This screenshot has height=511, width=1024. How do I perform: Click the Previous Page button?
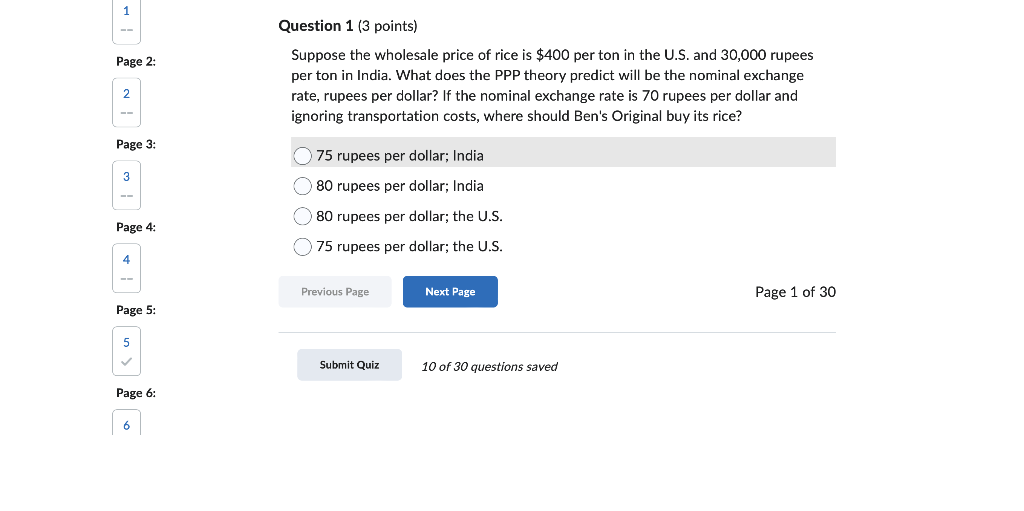(x=335, y=292)
